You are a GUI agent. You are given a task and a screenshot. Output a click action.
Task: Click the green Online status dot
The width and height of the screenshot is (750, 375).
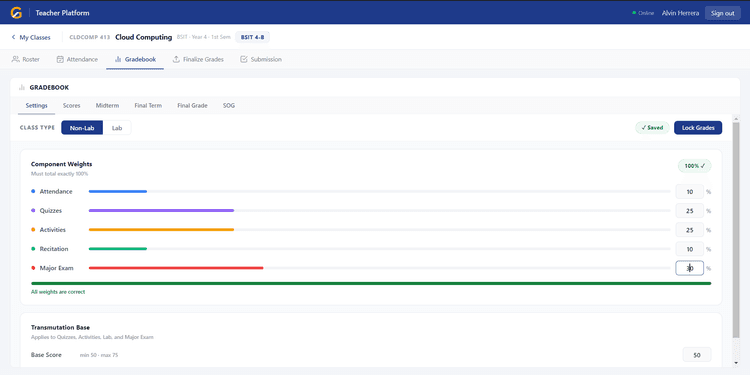(634, 13)
